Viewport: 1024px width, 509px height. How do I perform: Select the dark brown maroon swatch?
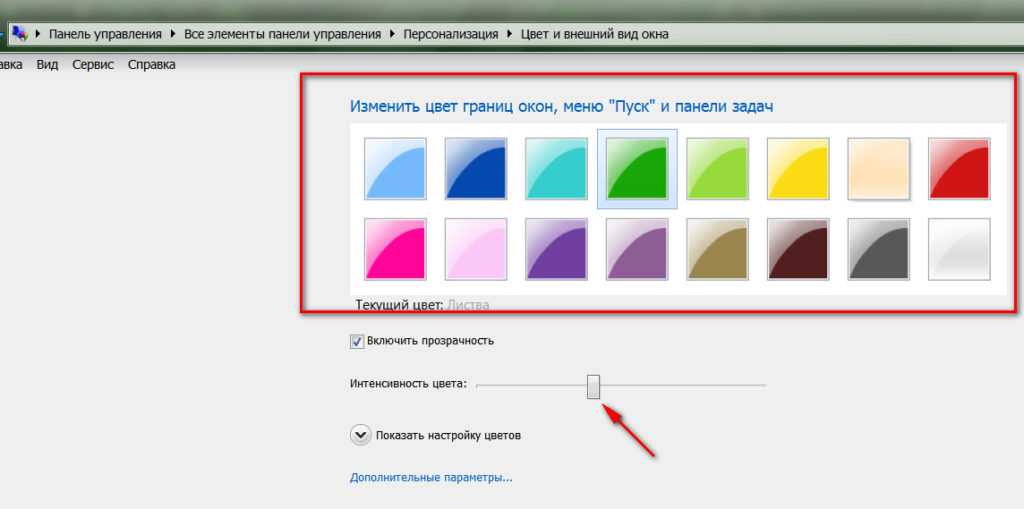click(798, 249)
